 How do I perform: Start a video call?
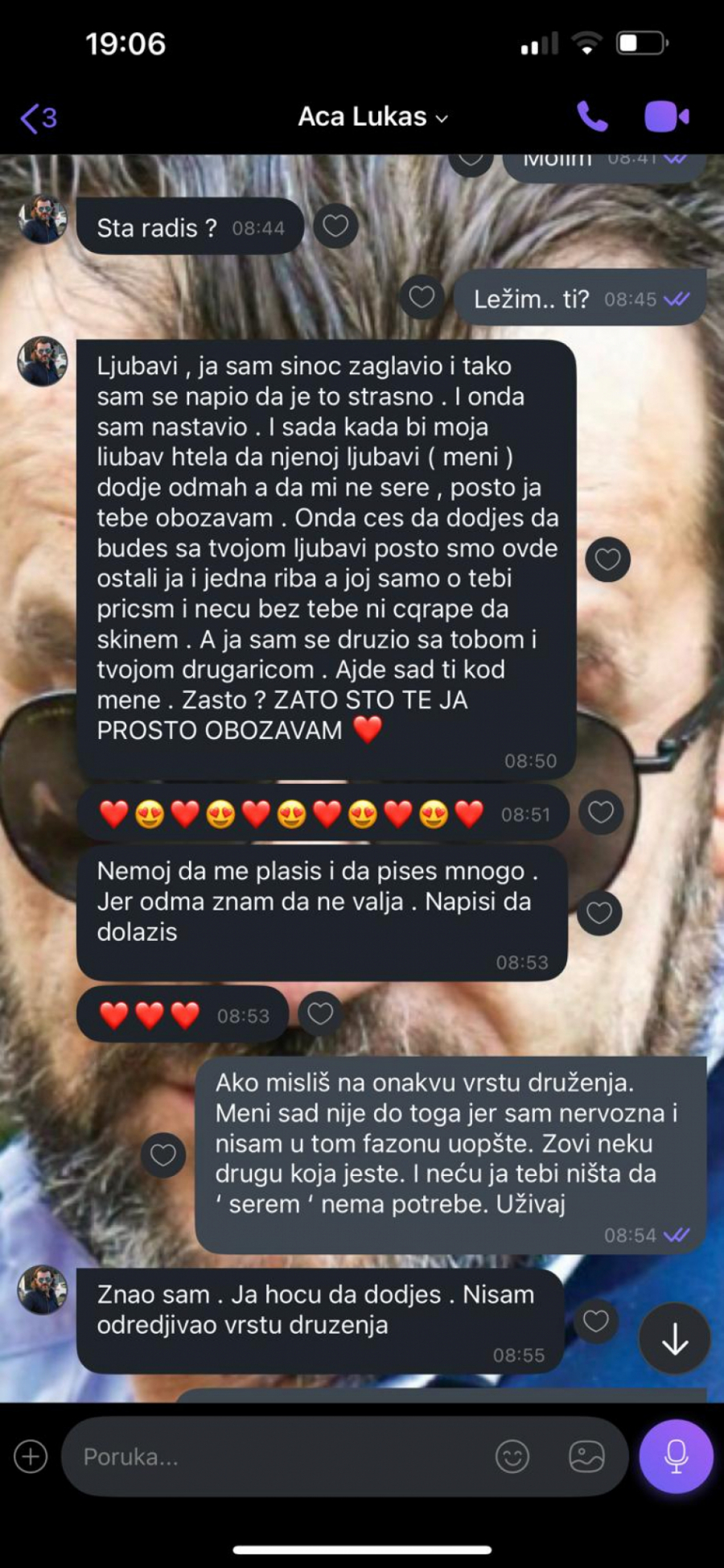[x=667, y=117]
